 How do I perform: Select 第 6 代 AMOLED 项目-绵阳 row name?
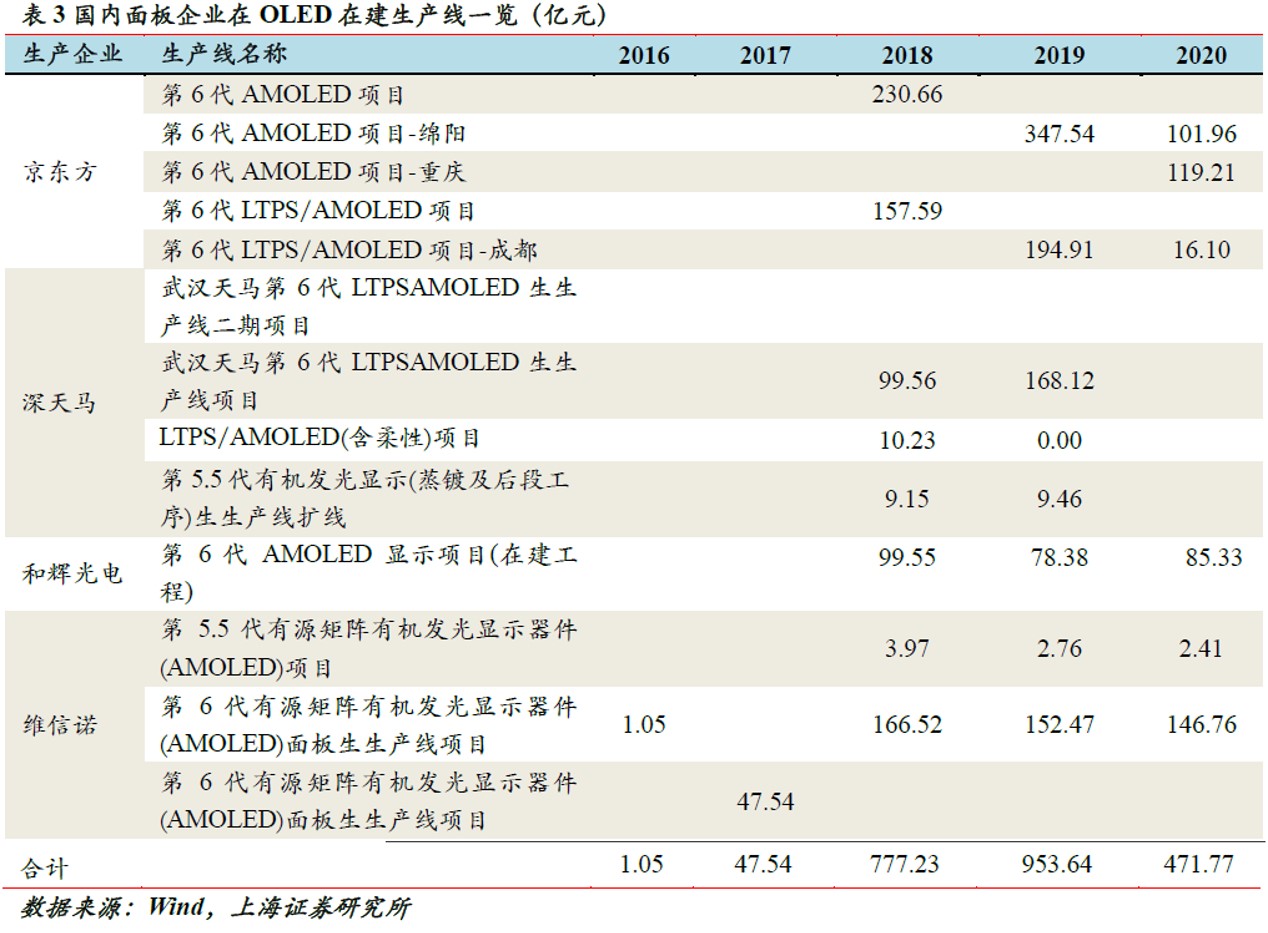point(313,133)
